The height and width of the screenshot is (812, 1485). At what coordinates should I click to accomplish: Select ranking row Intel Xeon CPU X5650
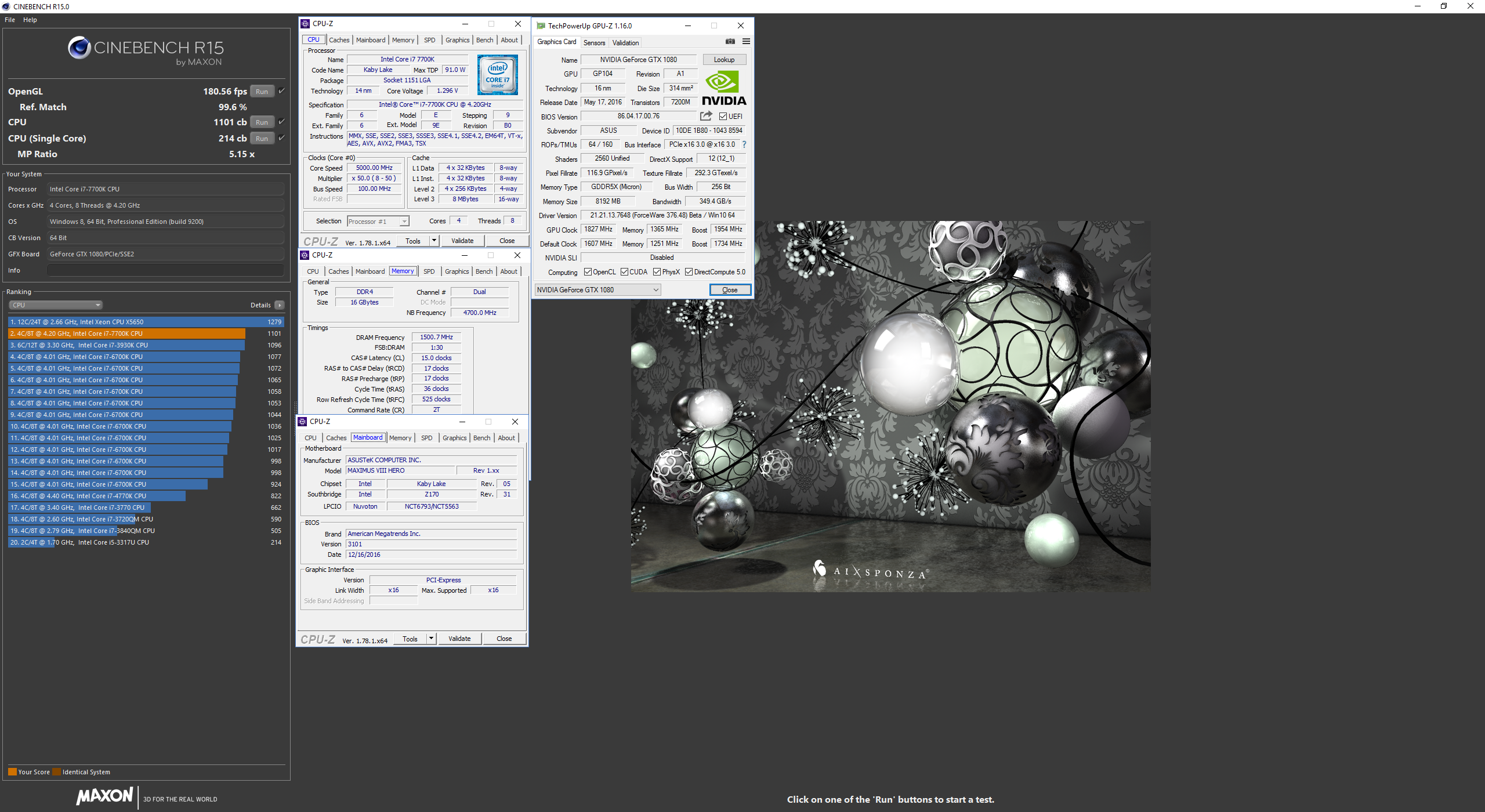(x=146, y=322)
